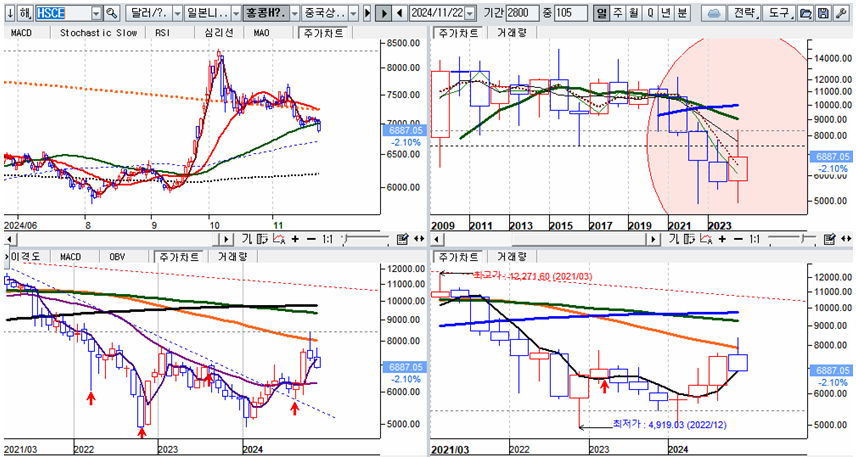Image resolution: width=856 pixels, height=457 pixels.
Task: Adjust the zoom slider below the yearly chart
Action: 792,239
